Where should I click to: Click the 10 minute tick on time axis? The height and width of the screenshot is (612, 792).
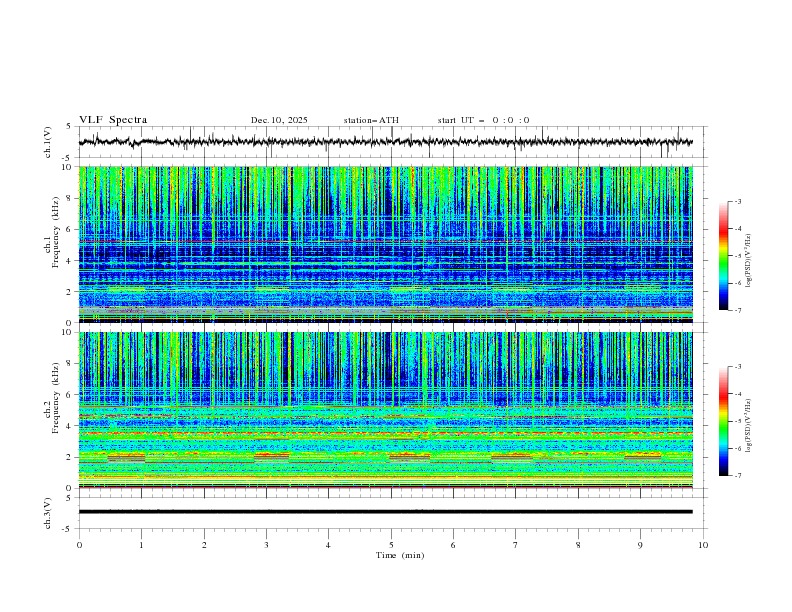point(703,545)
